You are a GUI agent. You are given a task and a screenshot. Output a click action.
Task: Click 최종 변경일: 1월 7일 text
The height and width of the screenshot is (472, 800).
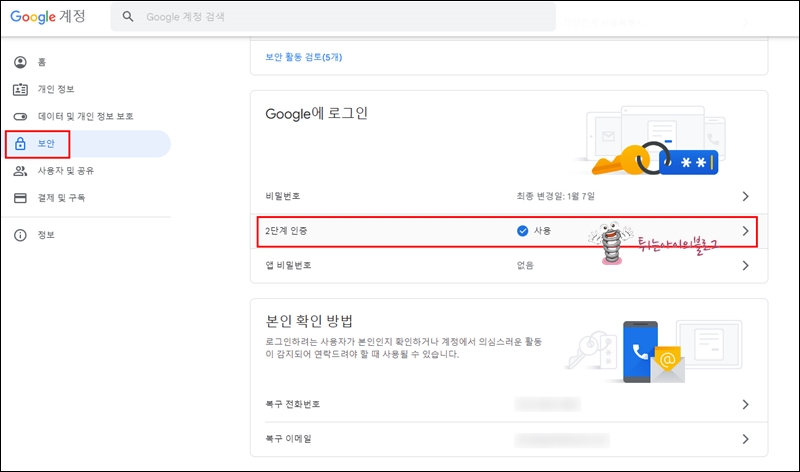point(556,196)
